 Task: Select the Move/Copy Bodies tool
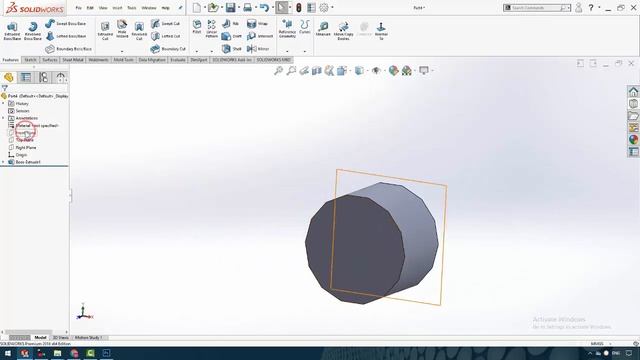(343, 31)
